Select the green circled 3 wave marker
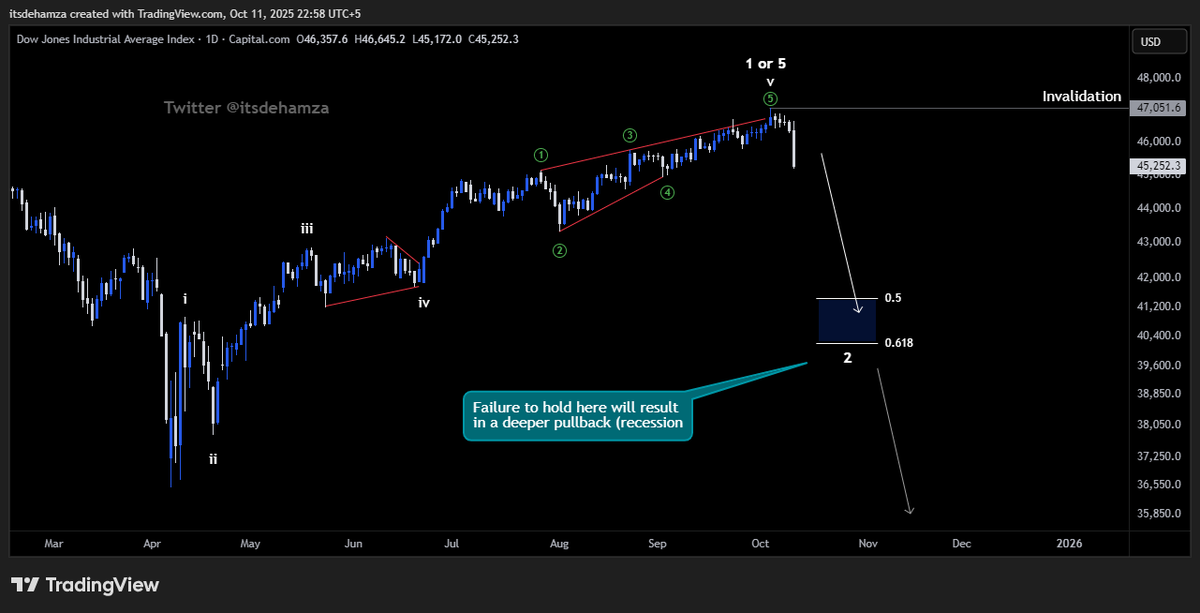The height and width of the screenshot is (613, 1200). click(x=629, y=135)
